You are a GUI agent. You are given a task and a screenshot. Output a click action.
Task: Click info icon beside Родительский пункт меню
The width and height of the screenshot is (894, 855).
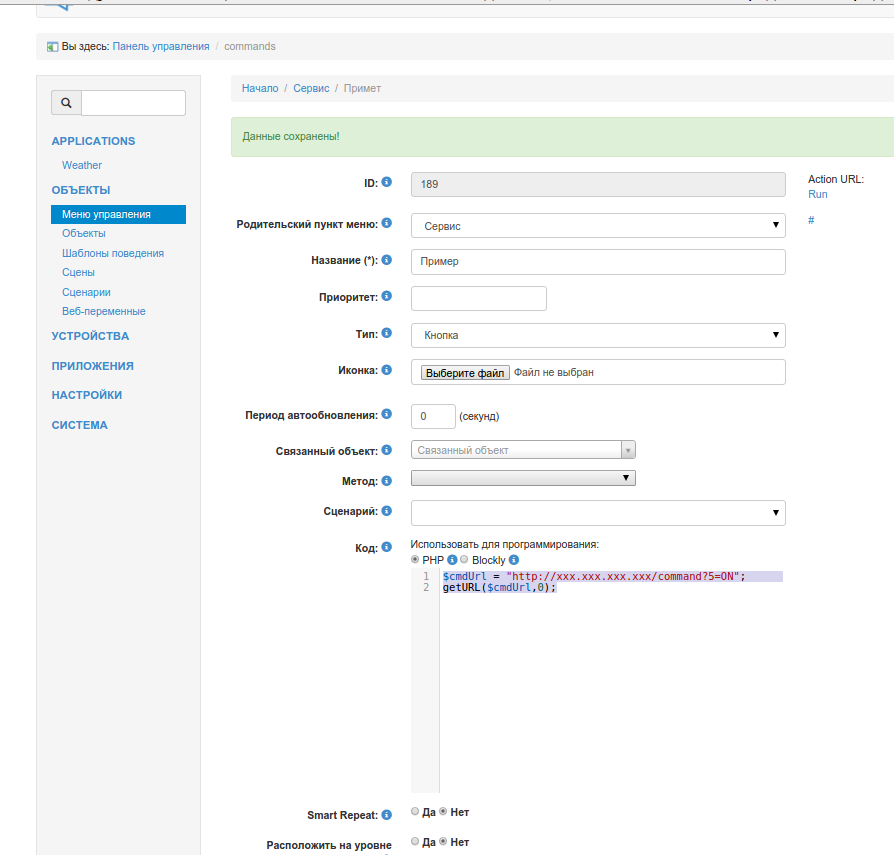[x=387, y=224]
